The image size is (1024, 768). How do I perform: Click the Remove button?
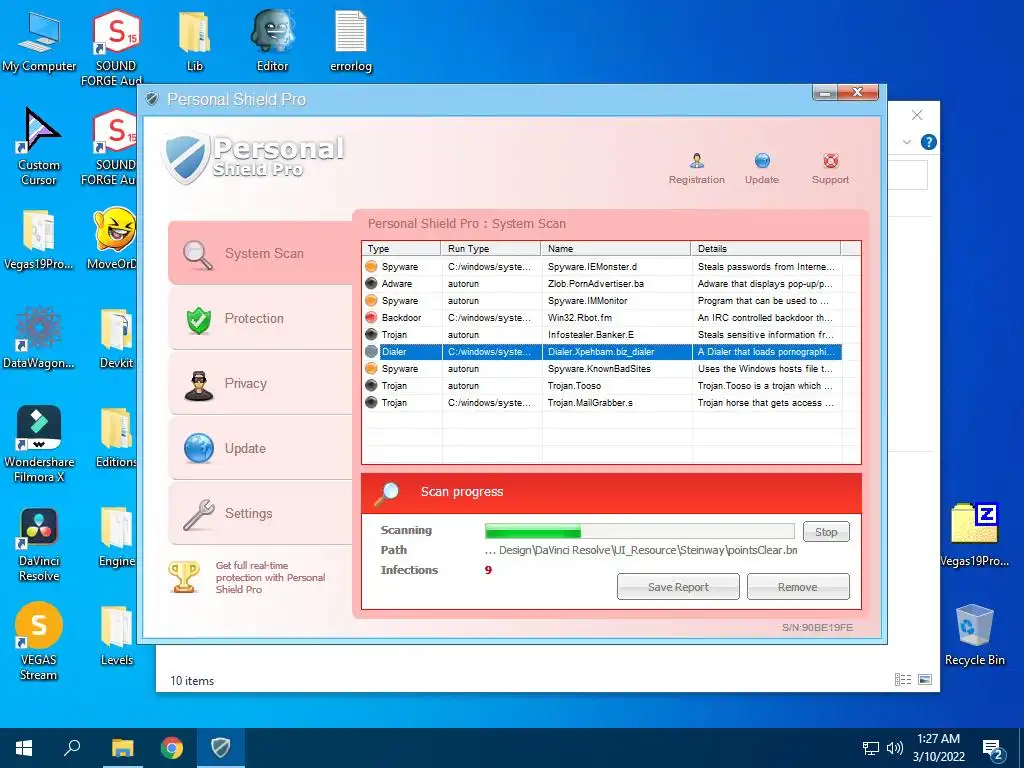797,586
